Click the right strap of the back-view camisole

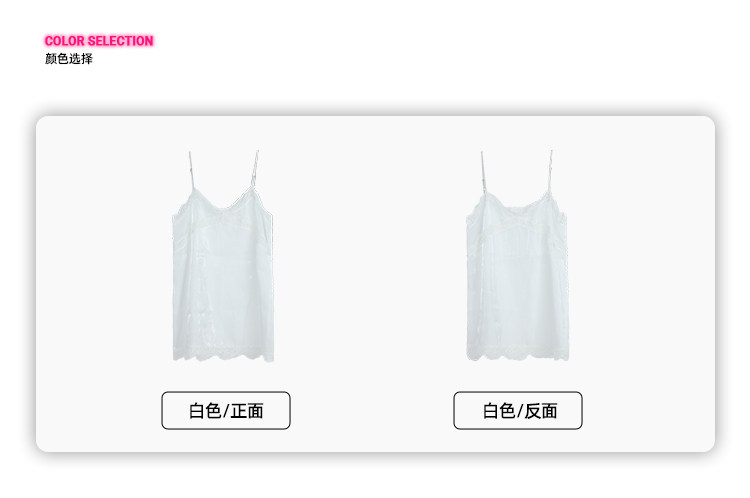click(550, 170)
